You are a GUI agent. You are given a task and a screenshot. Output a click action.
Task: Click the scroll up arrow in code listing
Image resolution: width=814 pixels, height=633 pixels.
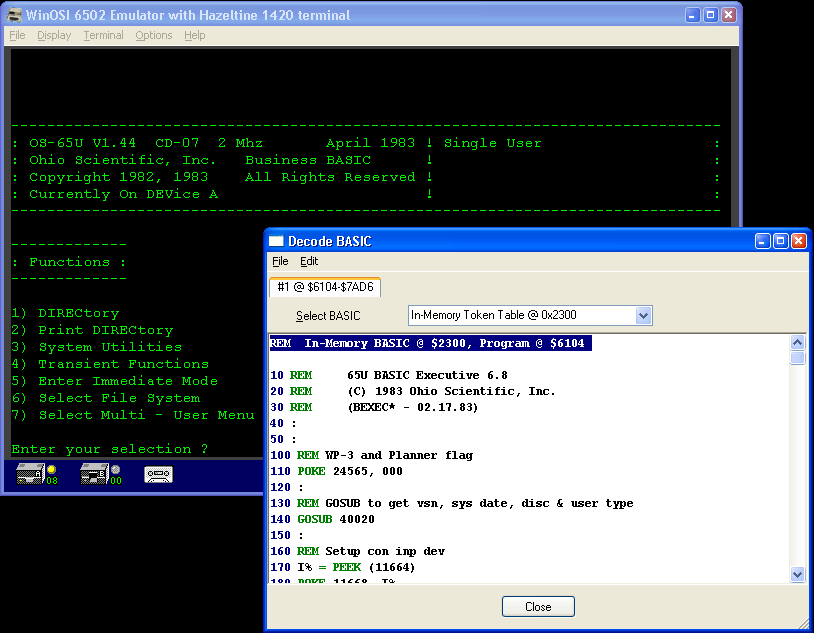click(x=797, y=342)
